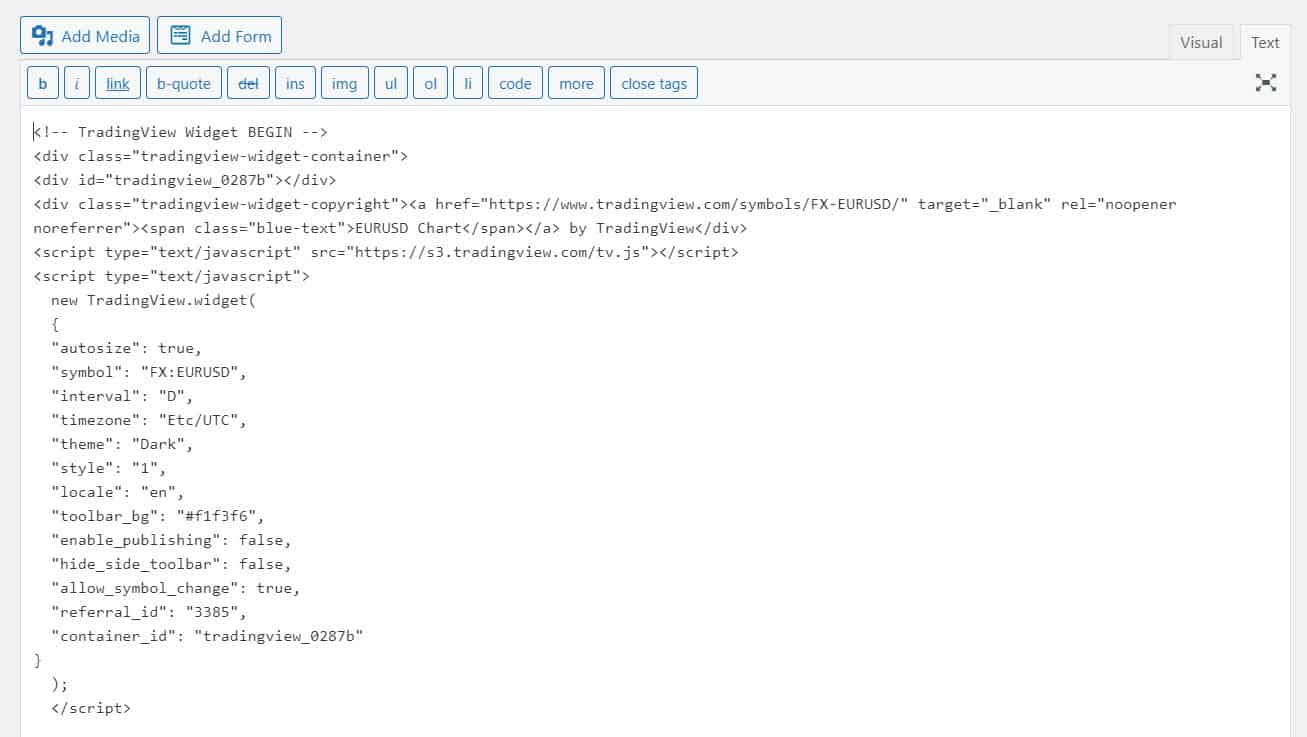Click the div id "tradingview_0287b" line
The width and height of the screenshot is (1307, 737).
coord(185,180)
